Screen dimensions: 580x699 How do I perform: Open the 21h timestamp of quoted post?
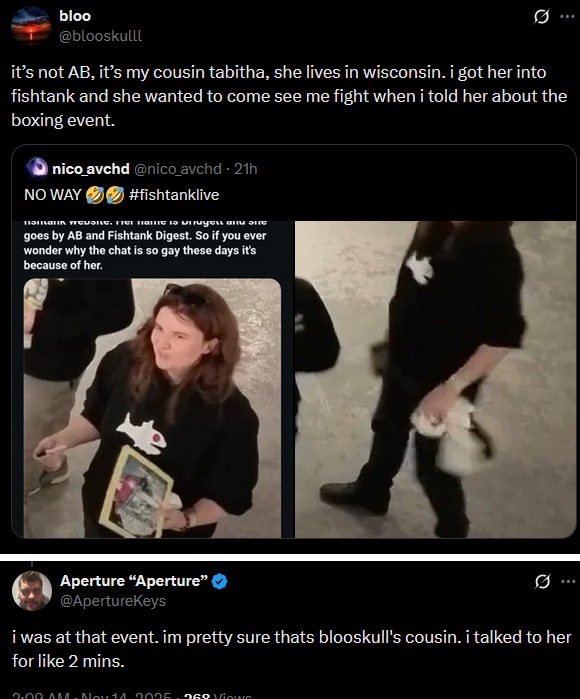pyautogui.click(x=246, y=169)
